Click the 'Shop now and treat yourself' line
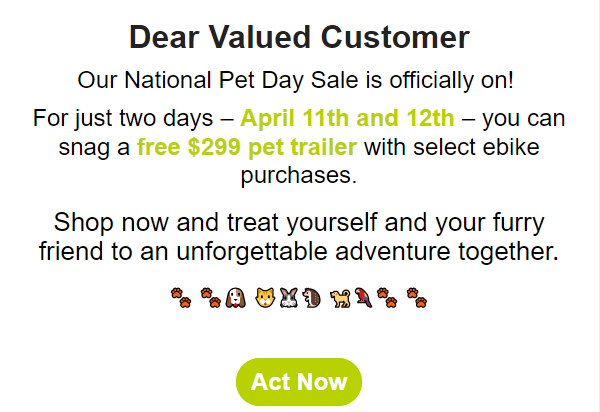600x412 pixels. click(299, 223)
